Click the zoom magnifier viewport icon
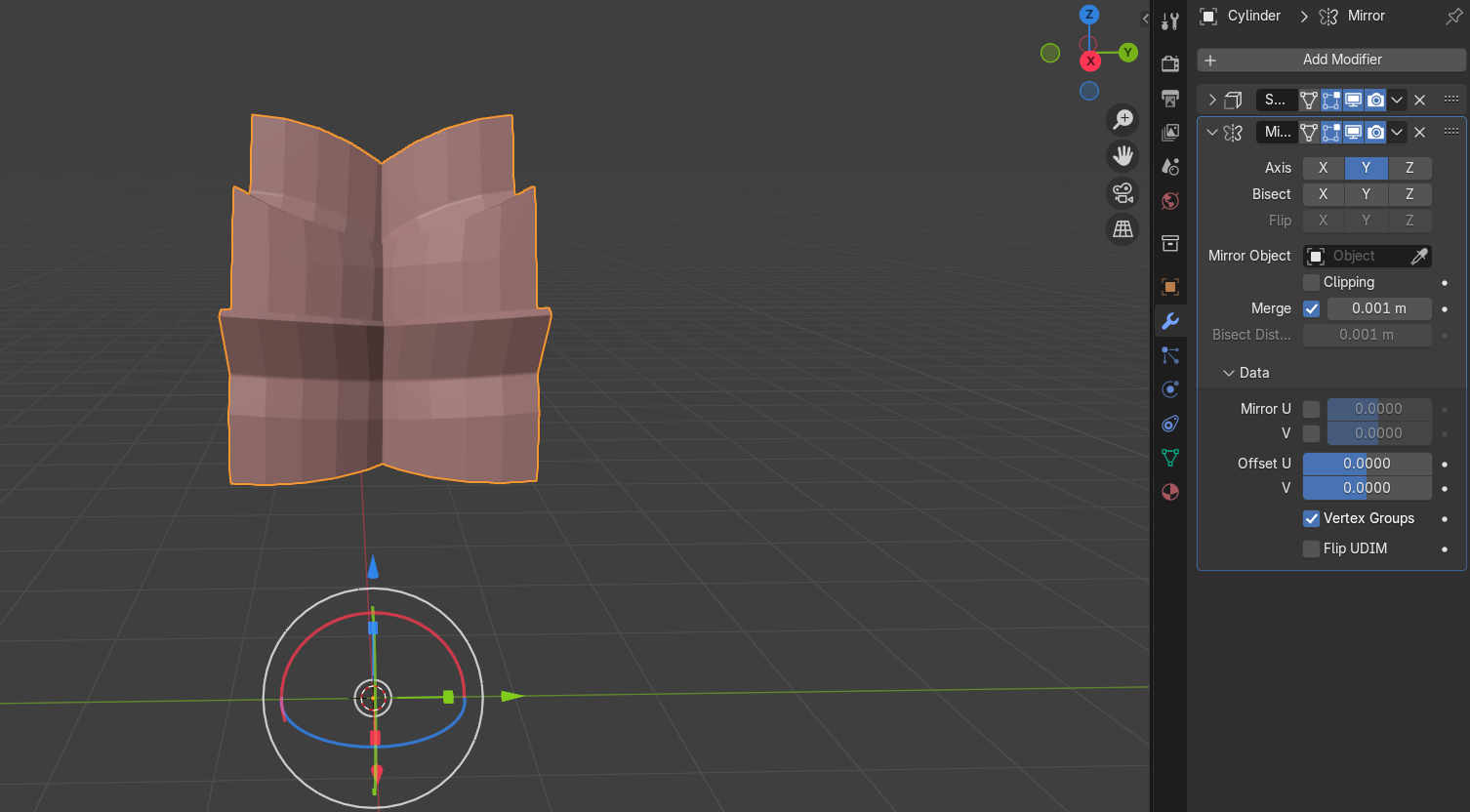This screenshot has width=1470, height=812. 1123,119
